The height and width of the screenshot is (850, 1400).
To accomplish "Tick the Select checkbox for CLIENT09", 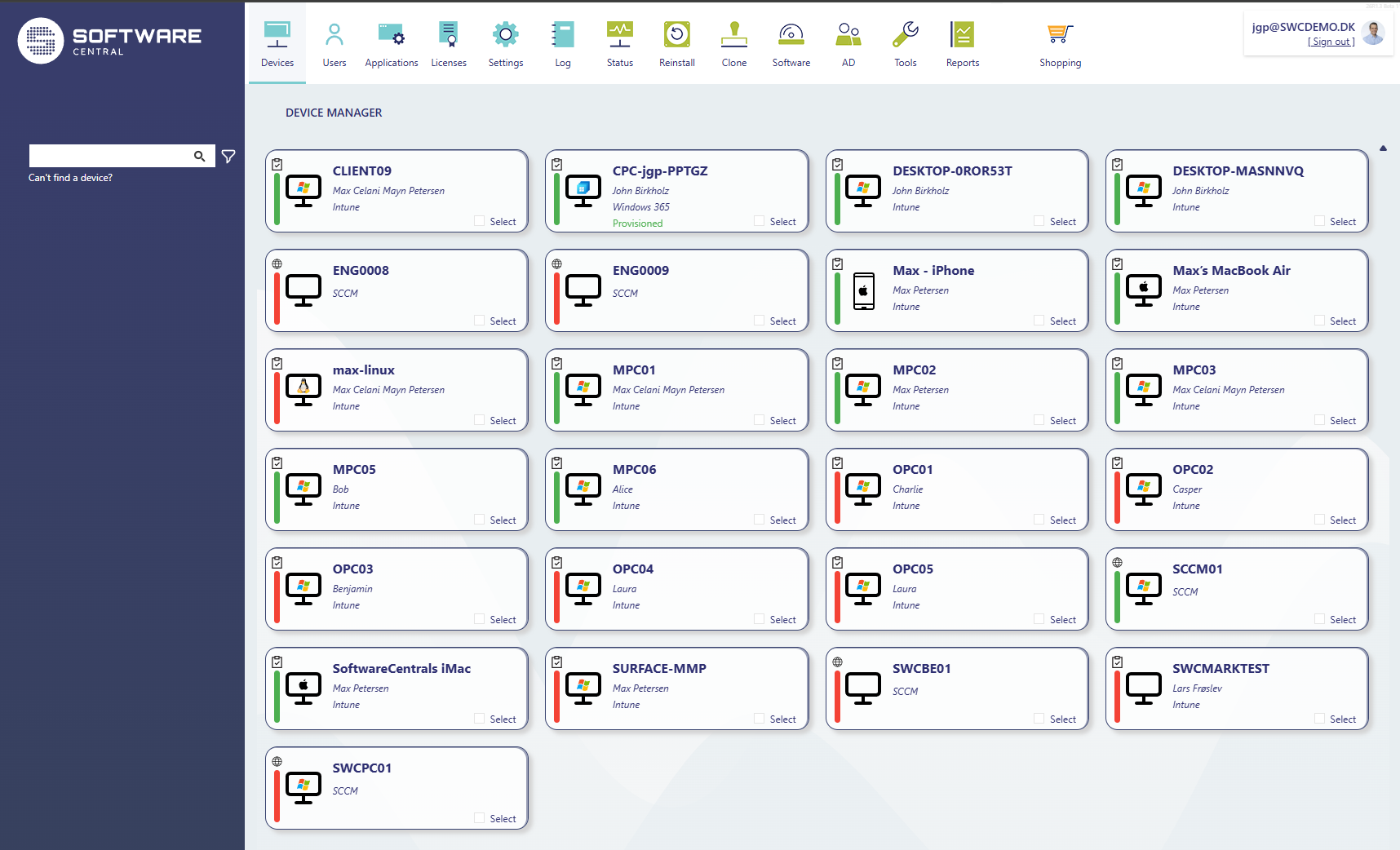I will tap(480, 221).
